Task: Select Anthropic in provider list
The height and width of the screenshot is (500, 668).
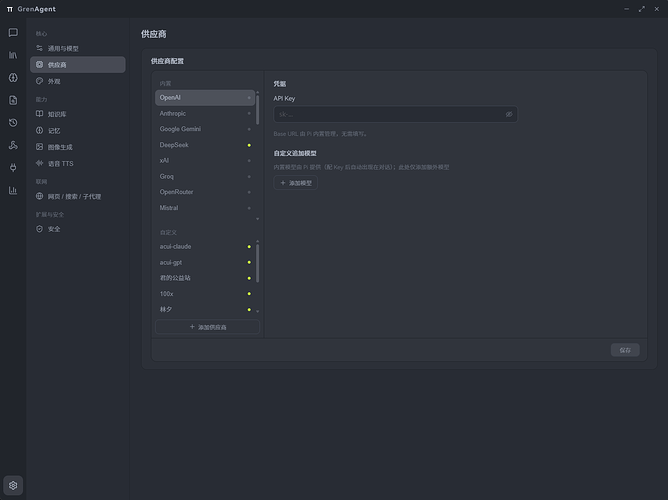Action: click(x=205, y=114)
